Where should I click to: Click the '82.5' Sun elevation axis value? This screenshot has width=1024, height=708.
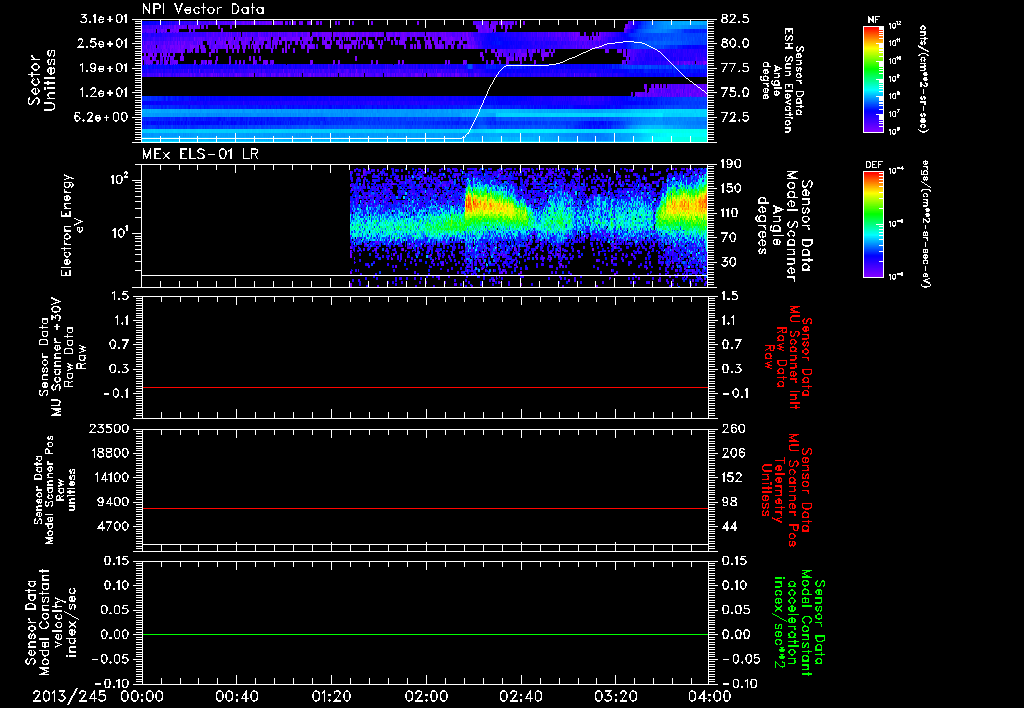pos(735,19)
